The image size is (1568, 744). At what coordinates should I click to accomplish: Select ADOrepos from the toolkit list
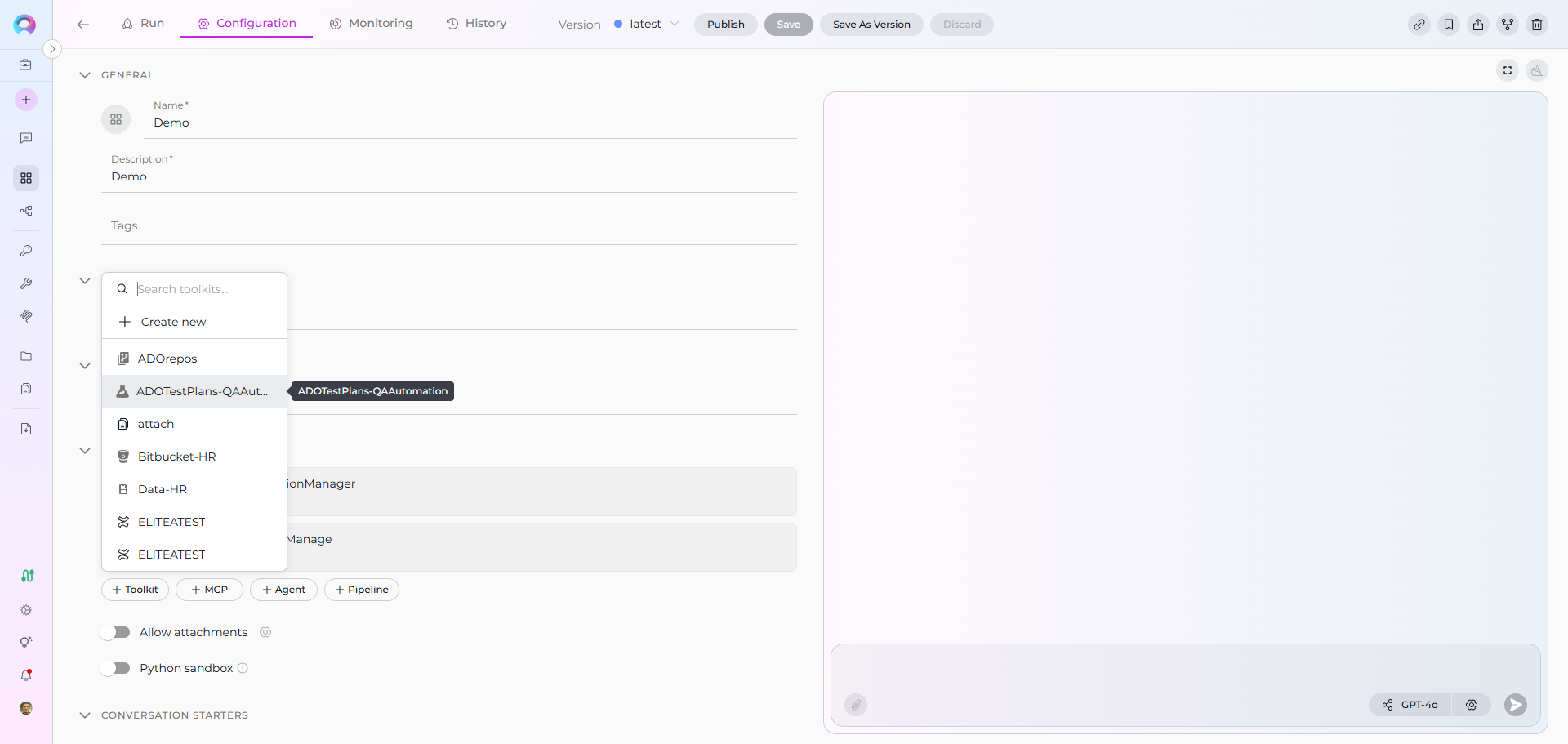click(167, 359)
